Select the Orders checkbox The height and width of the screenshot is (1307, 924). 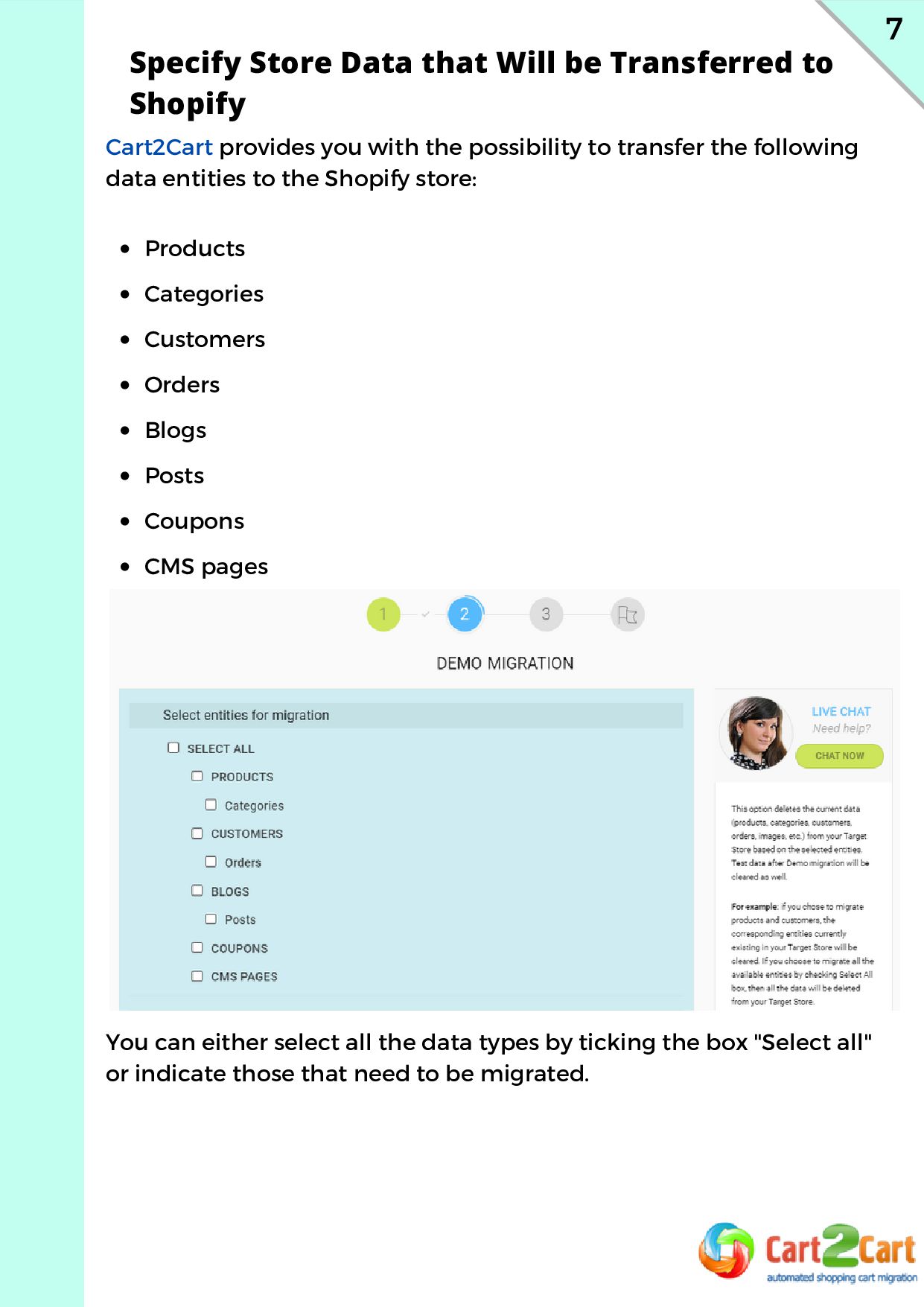tap(211, 862)
